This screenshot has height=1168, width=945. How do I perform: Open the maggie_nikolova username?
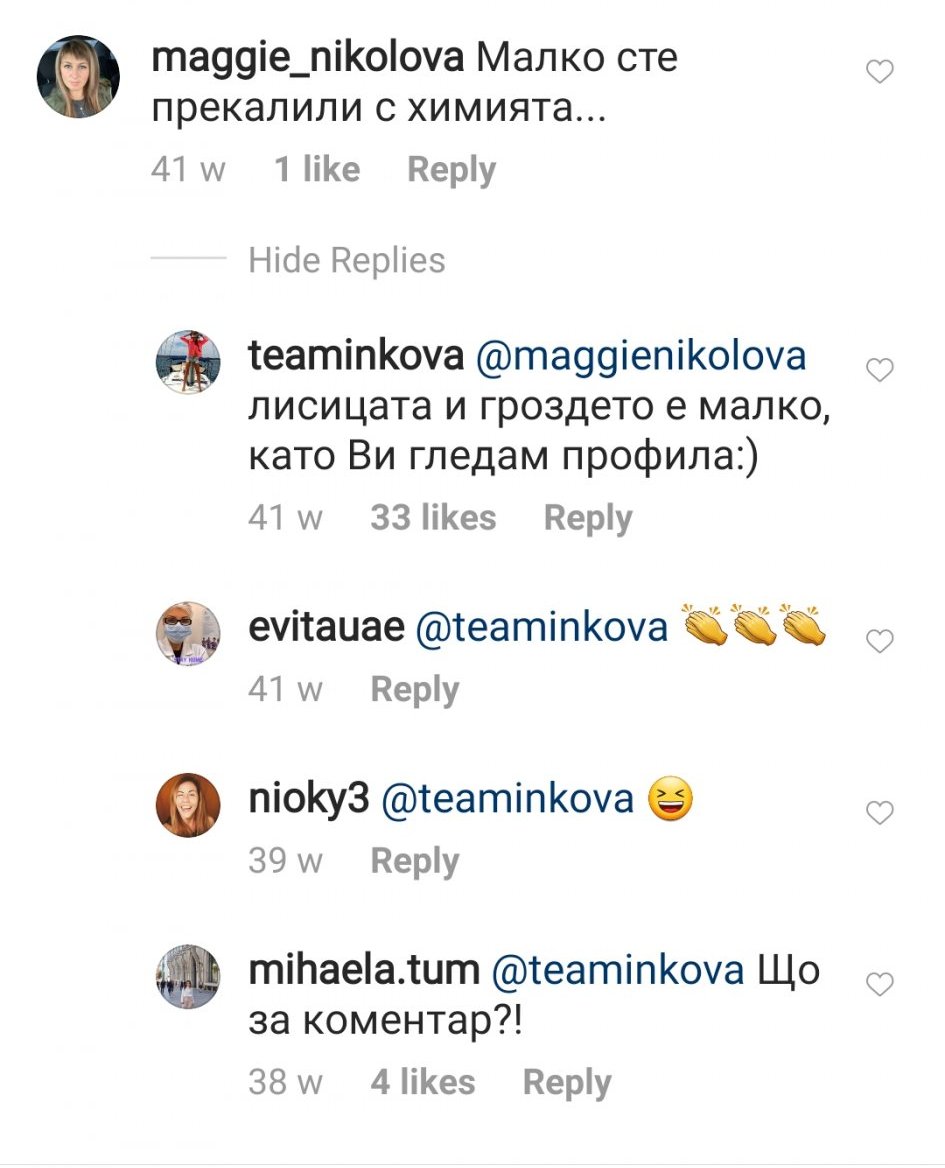point(307,59)
